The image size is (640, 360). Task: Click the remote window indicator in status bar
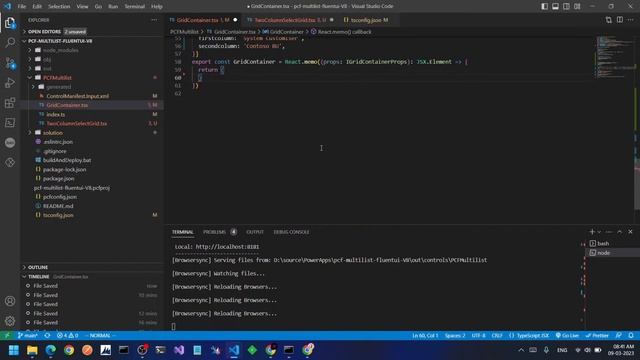(7, 336)
